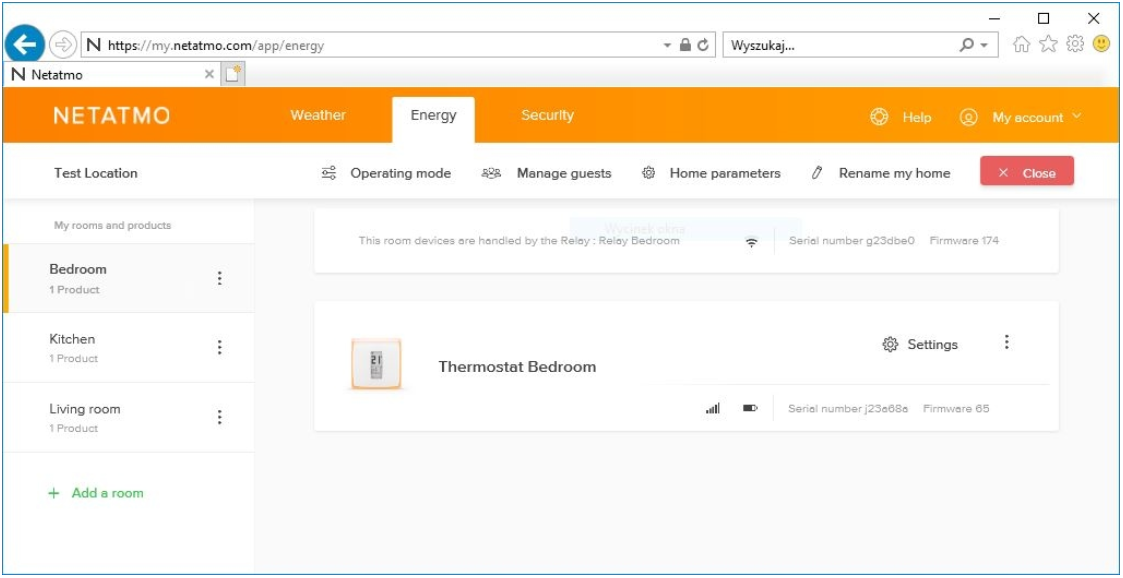Select the Bedroom room
Viewport: 1123px width, 578px height.
tap(129, 278)
